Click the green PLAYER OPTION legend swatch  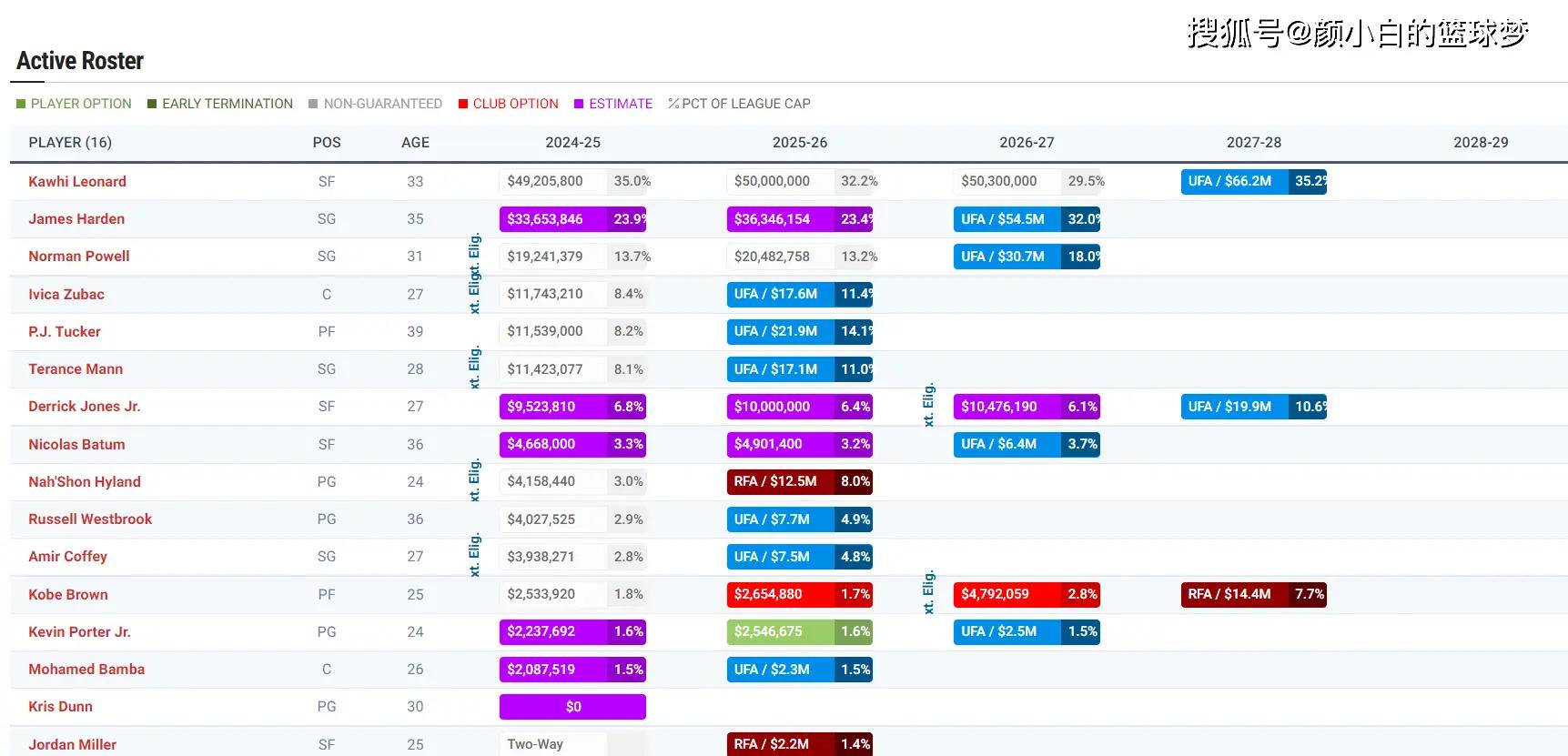click(x=21, y=104)
